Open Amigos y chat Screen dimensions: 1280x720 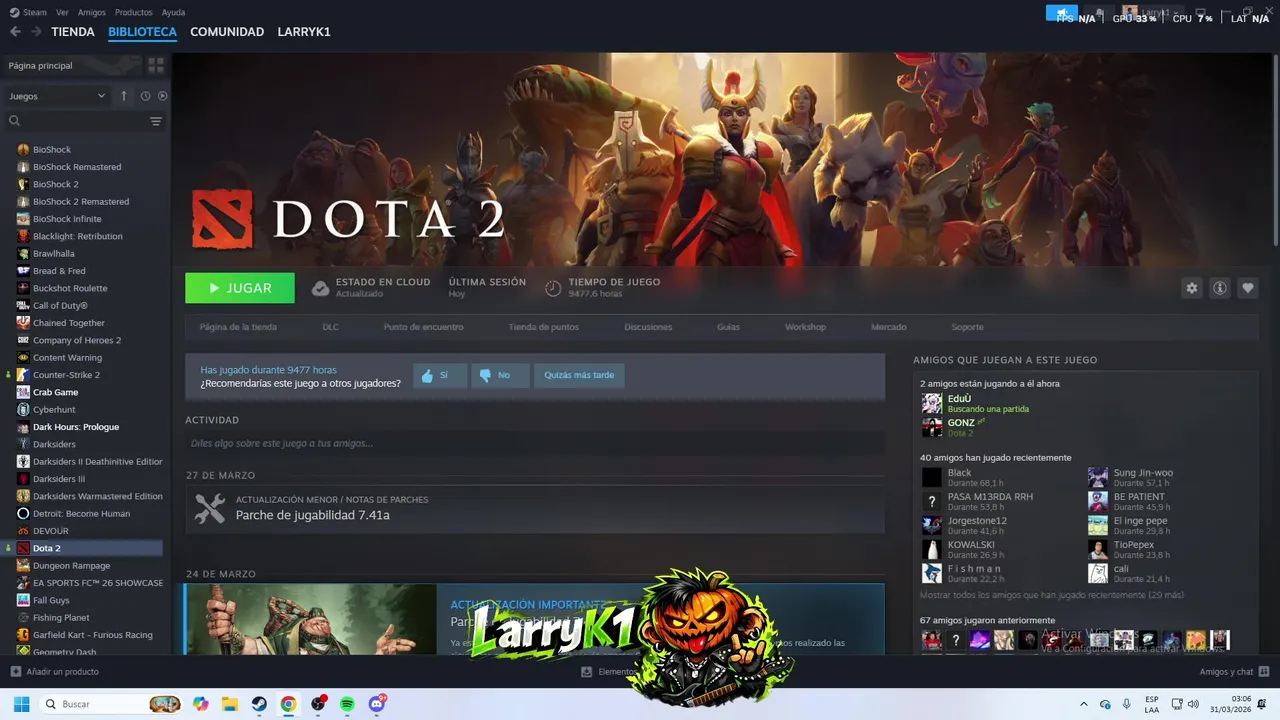pos(1234,672)
